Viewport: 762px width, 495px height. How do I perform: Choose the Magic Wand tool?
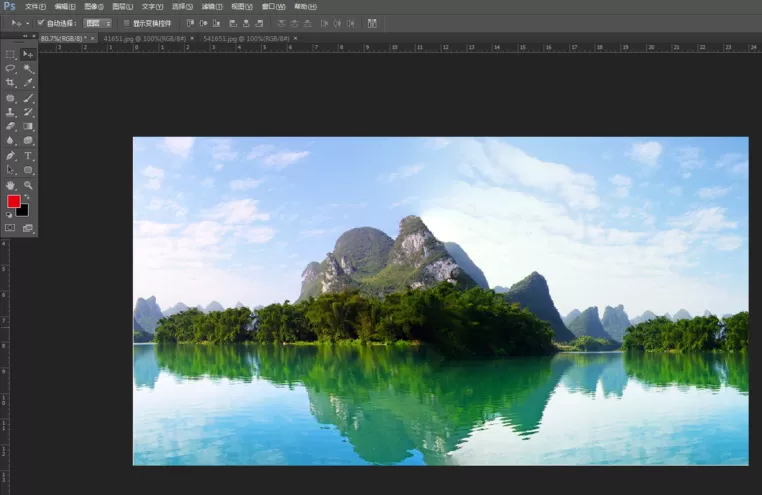(x=28, y=68)
